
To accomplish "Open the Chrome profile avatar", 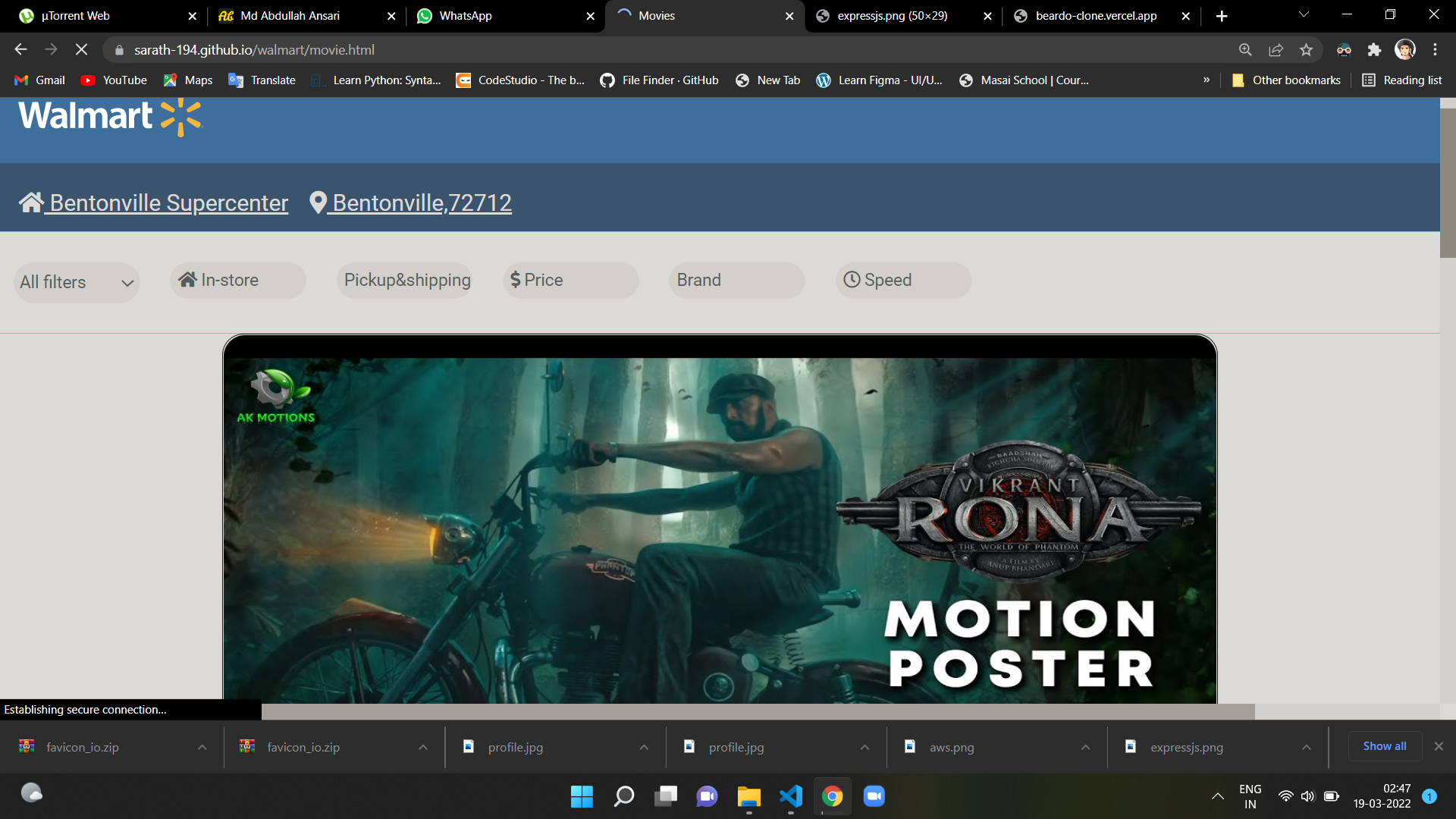I will coord(1405,50).
